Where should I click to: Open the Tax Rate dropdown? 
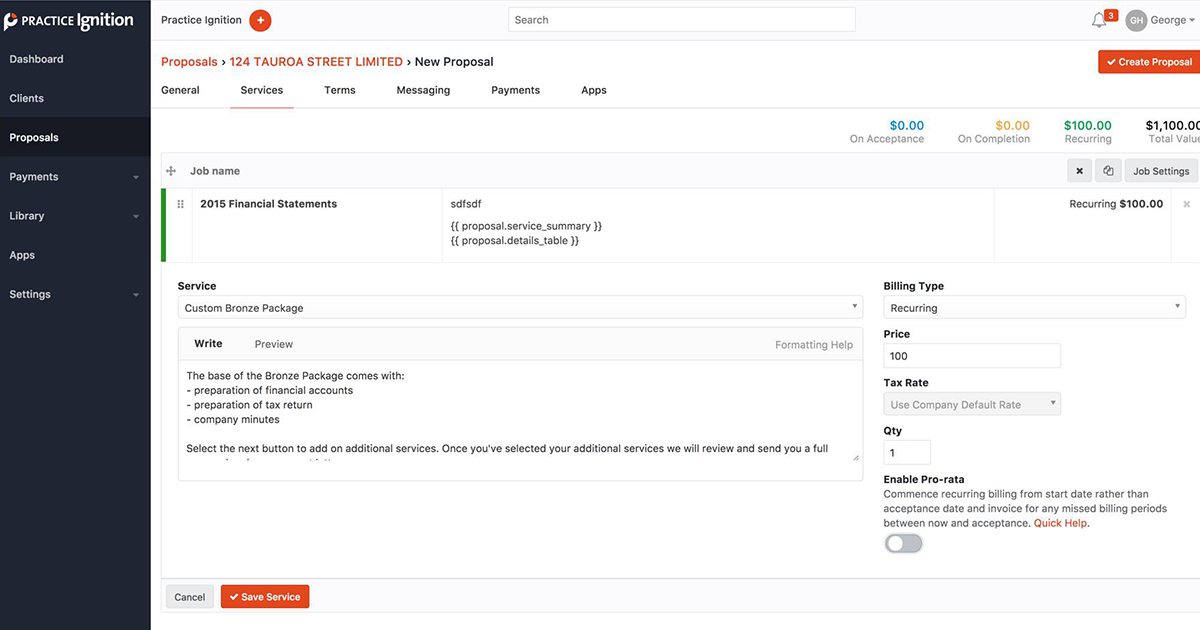(x=972, y=405)
